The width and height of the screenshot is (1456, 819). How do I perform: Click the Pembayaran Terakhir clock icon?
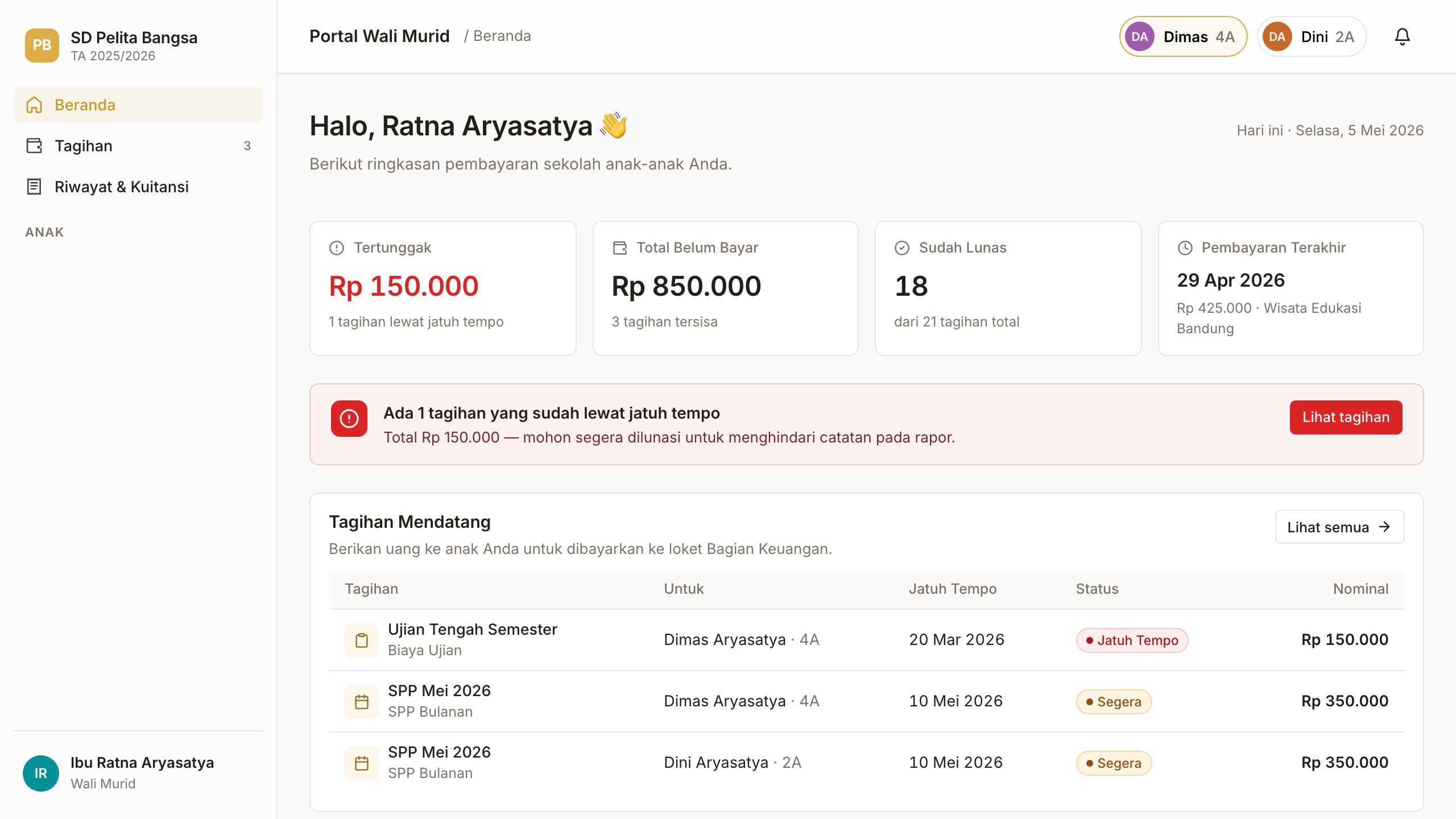click(1185, 248)
